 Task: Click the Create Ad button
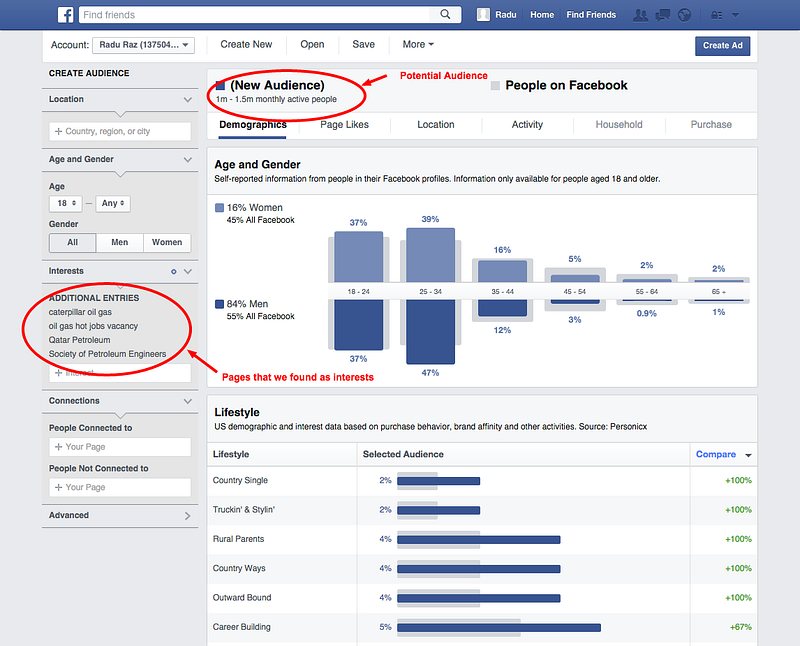[x=722, y=45]
